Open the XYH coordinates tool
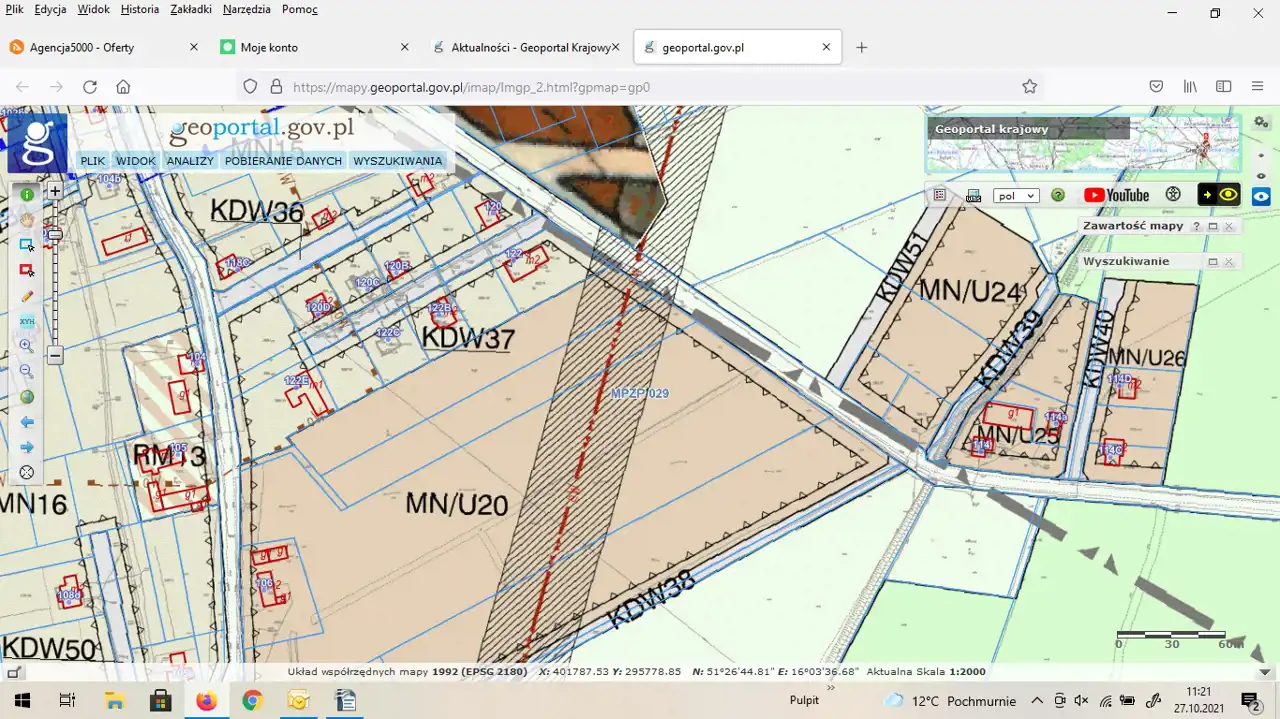1280x719 pixels. click(27, 321)
